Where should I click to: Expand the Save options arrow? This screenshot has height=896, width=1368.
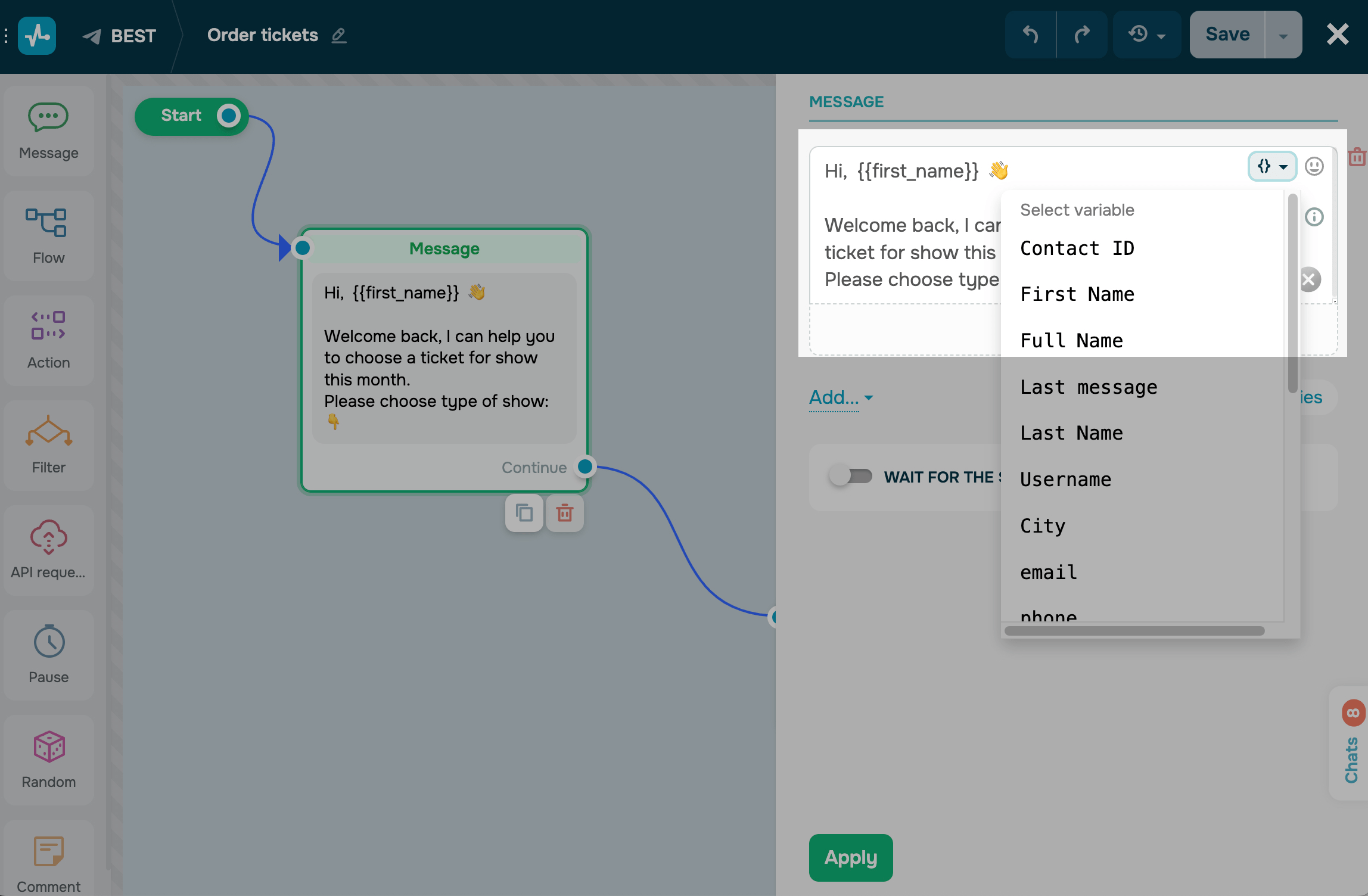tap(1283, 36)
